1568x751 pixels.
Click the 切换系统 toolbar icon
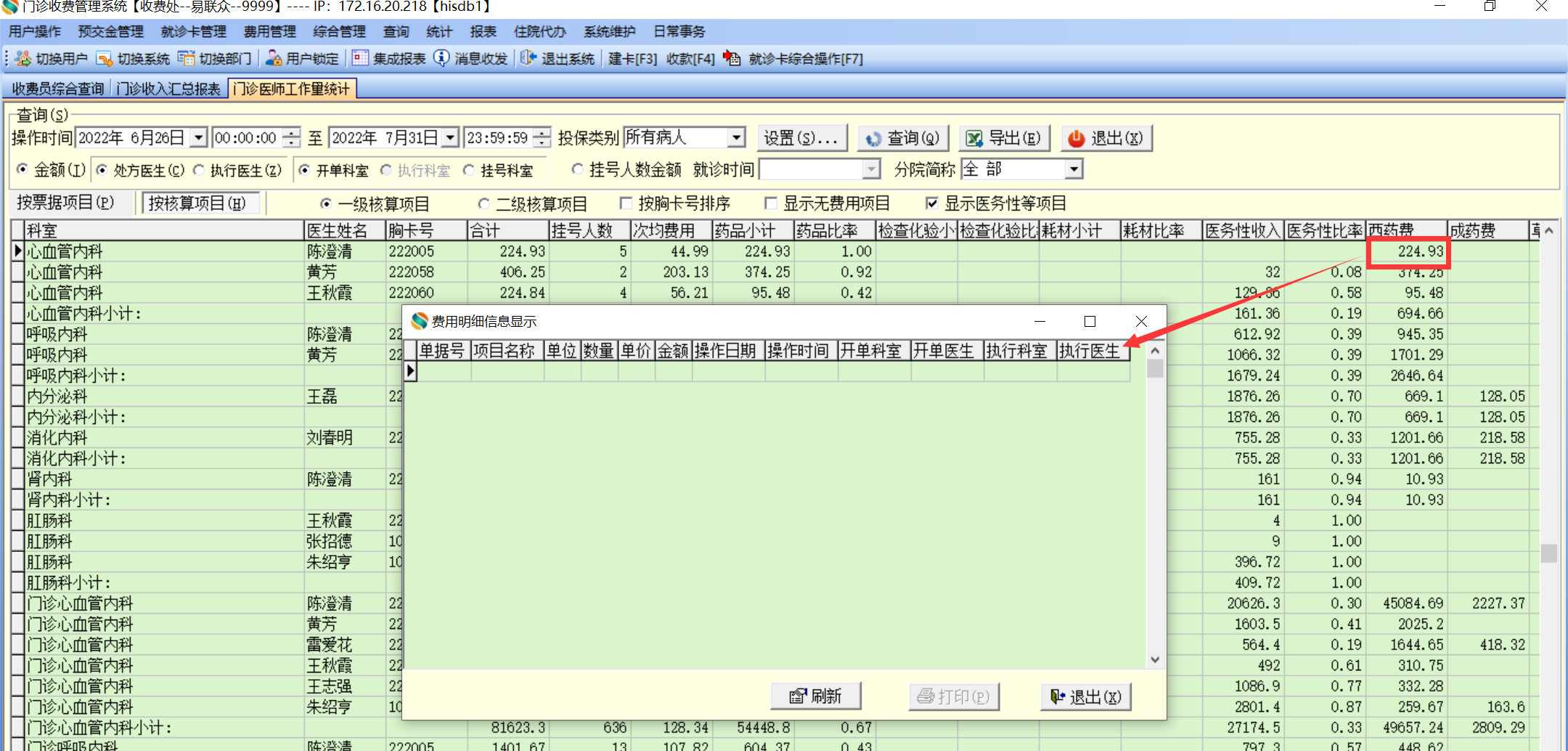(105, 58)
